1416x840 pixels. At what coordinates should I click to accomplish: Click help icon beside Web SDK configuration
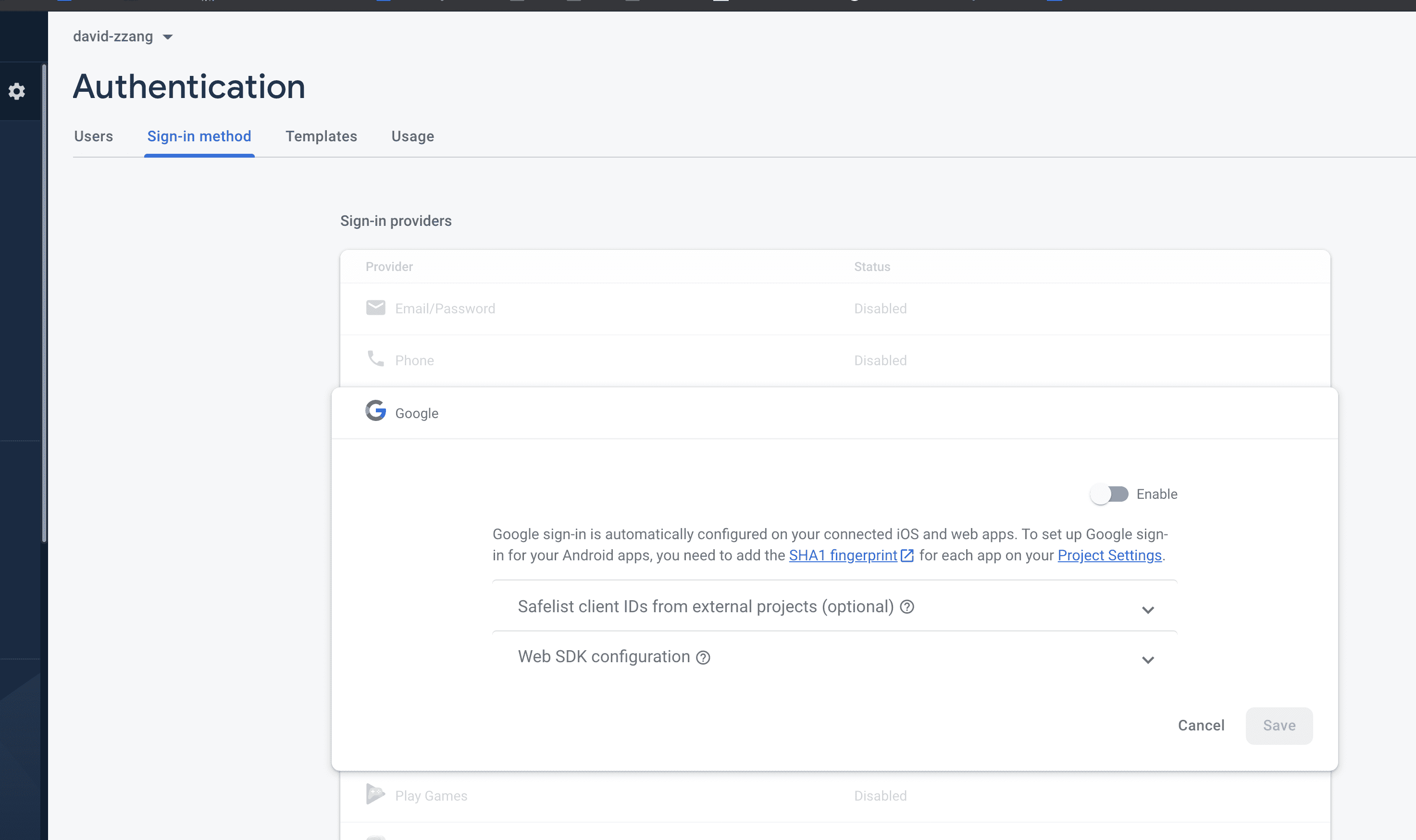click(703, 658)
